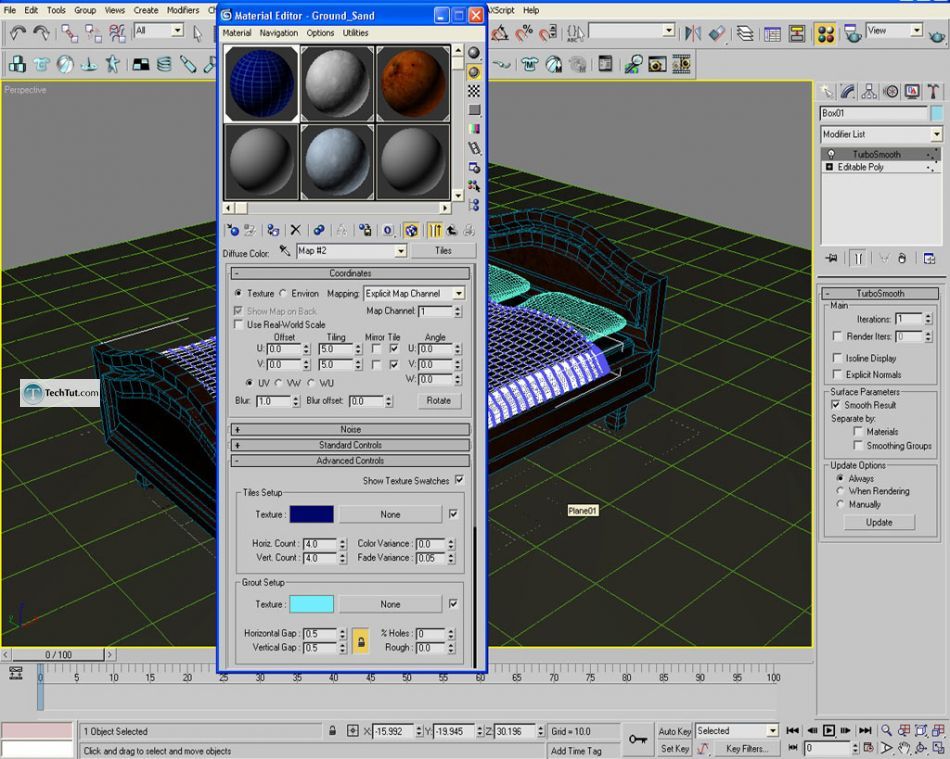This screenshot has width=950, height=759.
Task: Expand the Noise rollout
Action: 350,429
